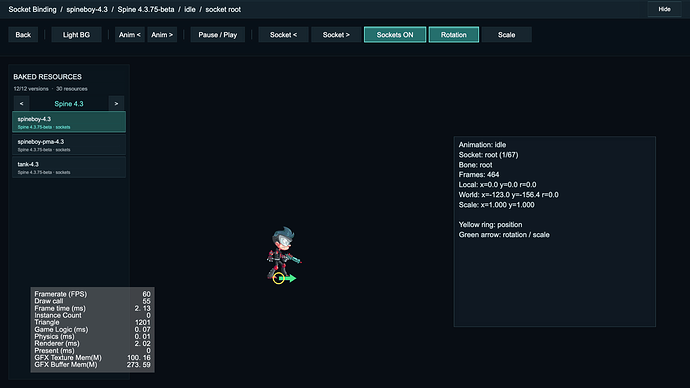690x388 pixels.
Task: Click the BAKED RESOURCES heading
Action: [x=48, y=77]
